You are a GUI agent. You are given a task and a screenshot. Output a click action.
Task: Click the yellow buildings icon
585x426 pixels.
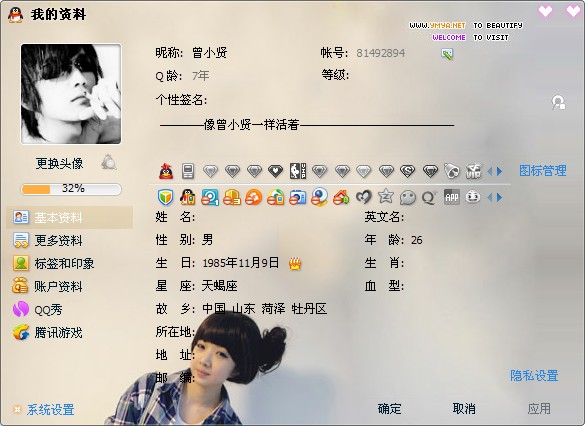[232, 197]
